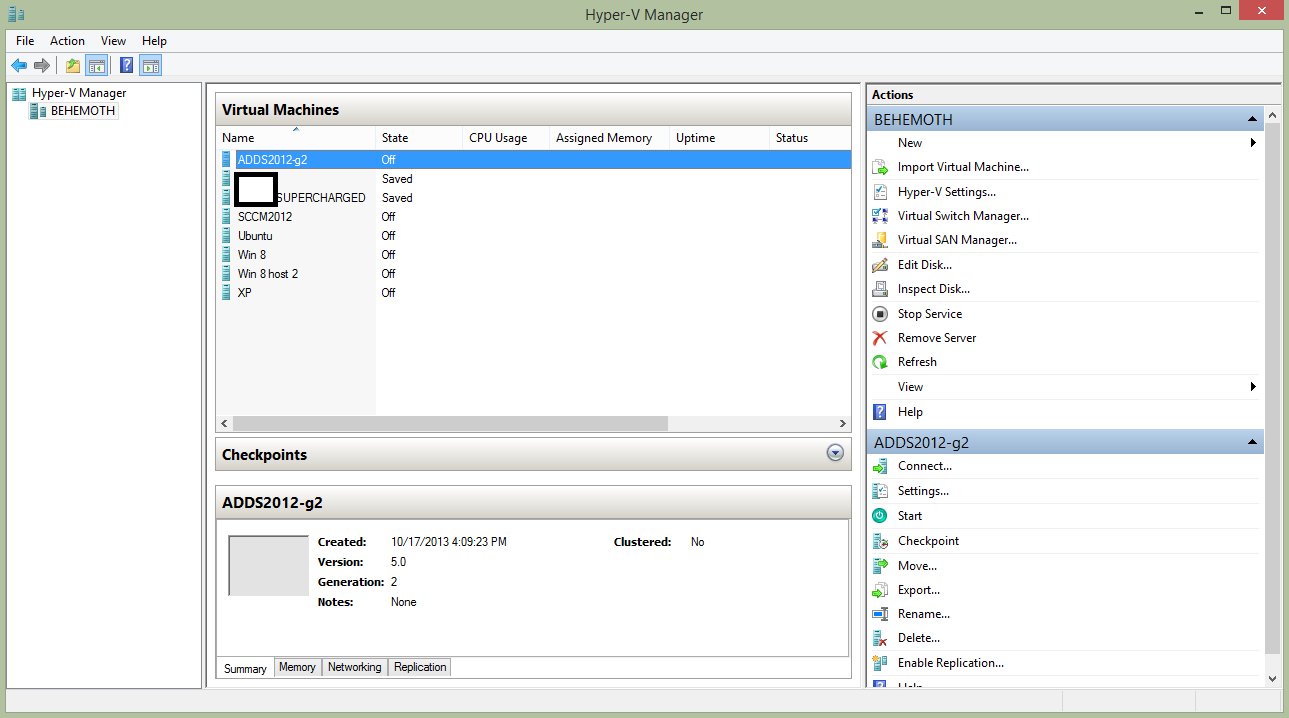The image size is (1289, 718).
Task: Toggle the Show/Hide Console Tree toolbar icon
Action: (x=97, y=66)
